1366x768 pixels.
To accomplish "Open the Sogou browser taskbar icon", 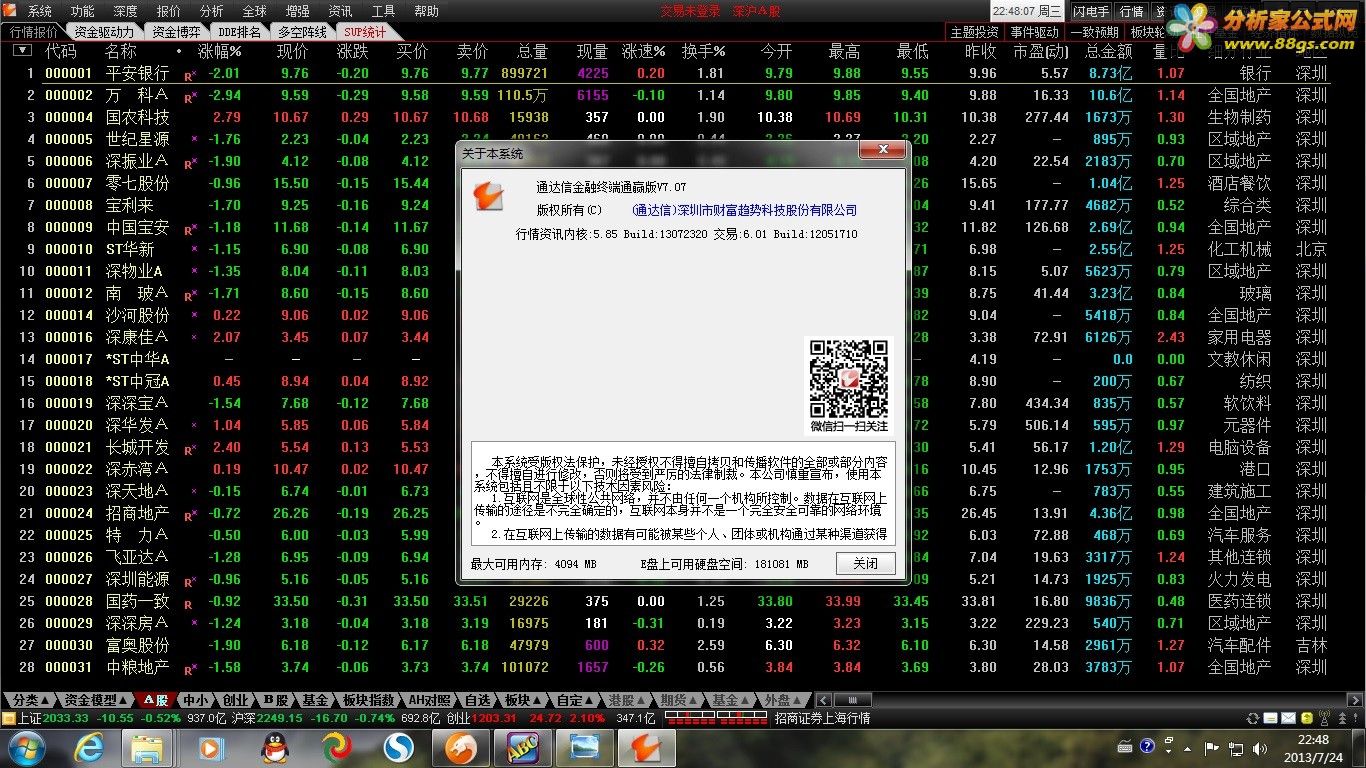I will (400, 748).
